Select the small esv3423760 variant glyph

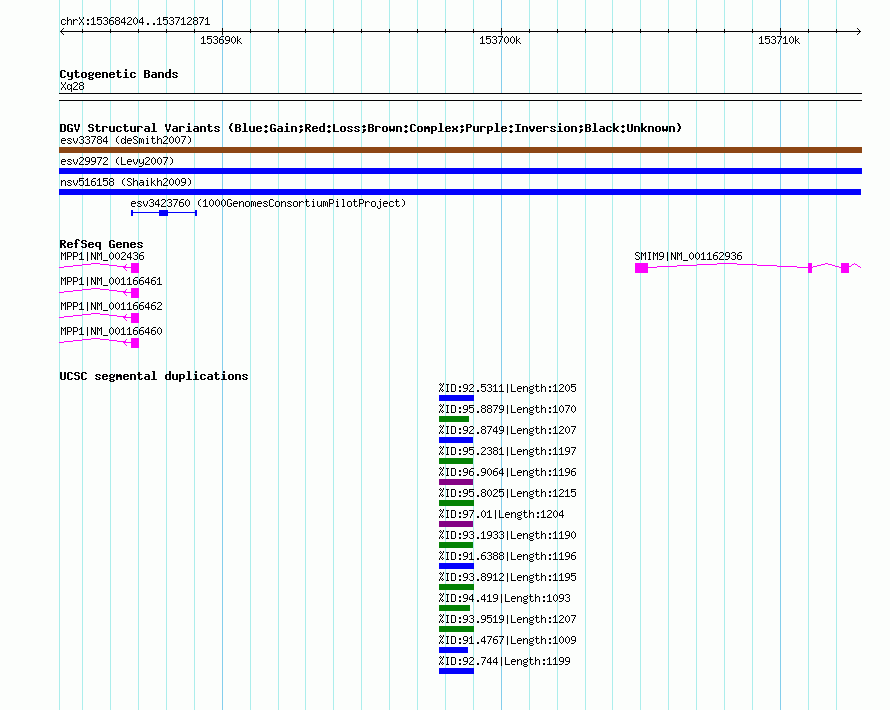pyautogui.click(x=163, y=213)
